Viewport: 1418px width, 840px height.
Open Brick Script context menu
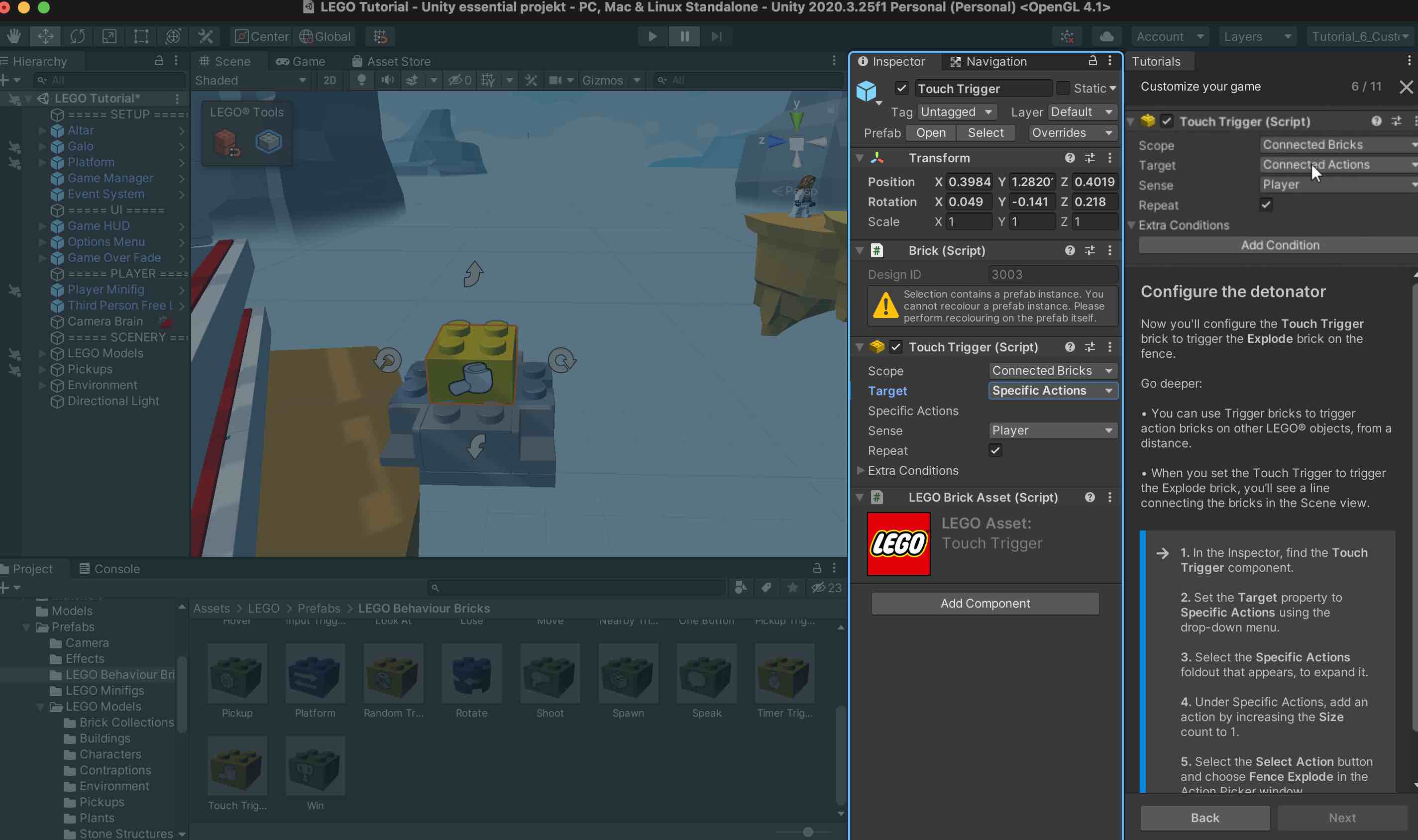1109,250
